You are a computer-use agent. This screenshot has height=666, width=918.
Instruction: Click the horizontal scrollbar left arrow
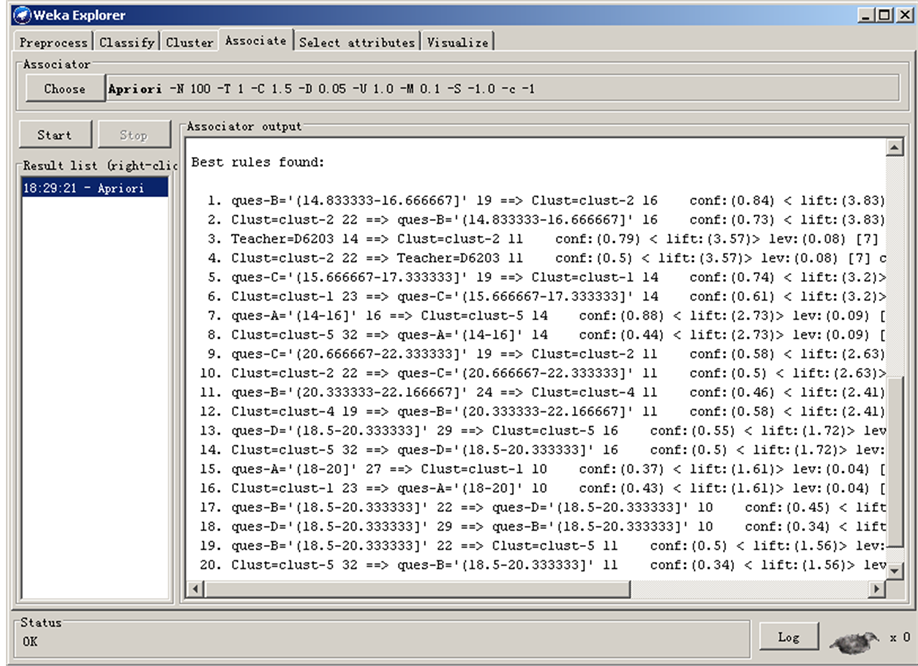pos(194,590)
